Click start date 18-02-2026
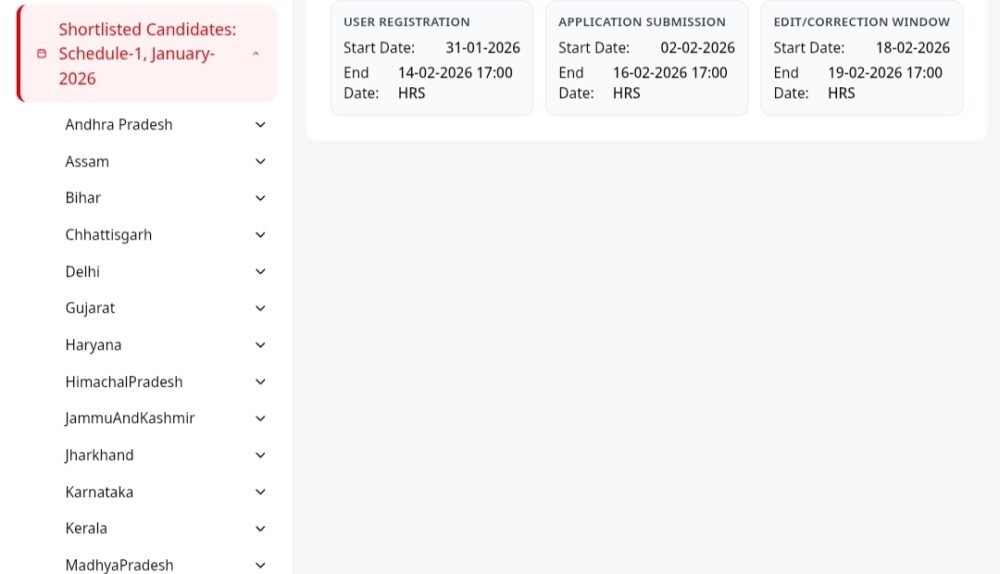This screenshot has height=574, width=1000. coord(913,48)
